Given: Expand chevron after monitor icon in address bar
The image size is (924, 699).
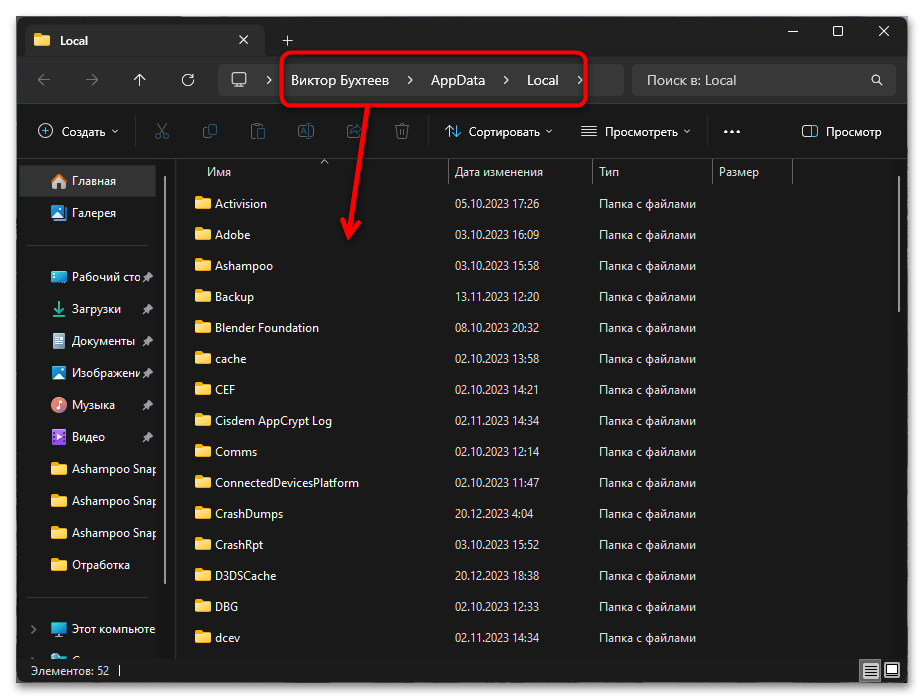Looking at the screenshot, I should click(x=269, y=80).
